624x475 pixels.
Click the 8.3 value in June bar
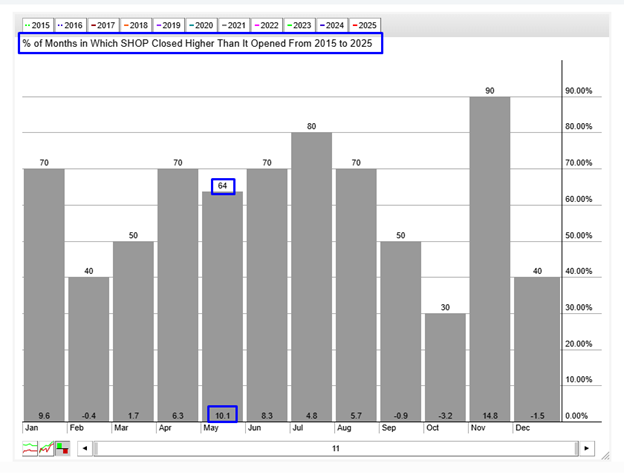267,416
